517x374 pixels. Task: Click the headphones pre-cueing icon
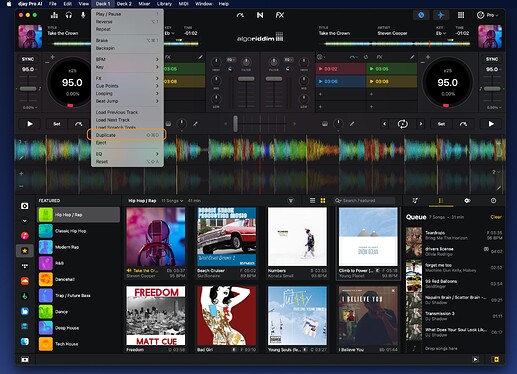69,15
